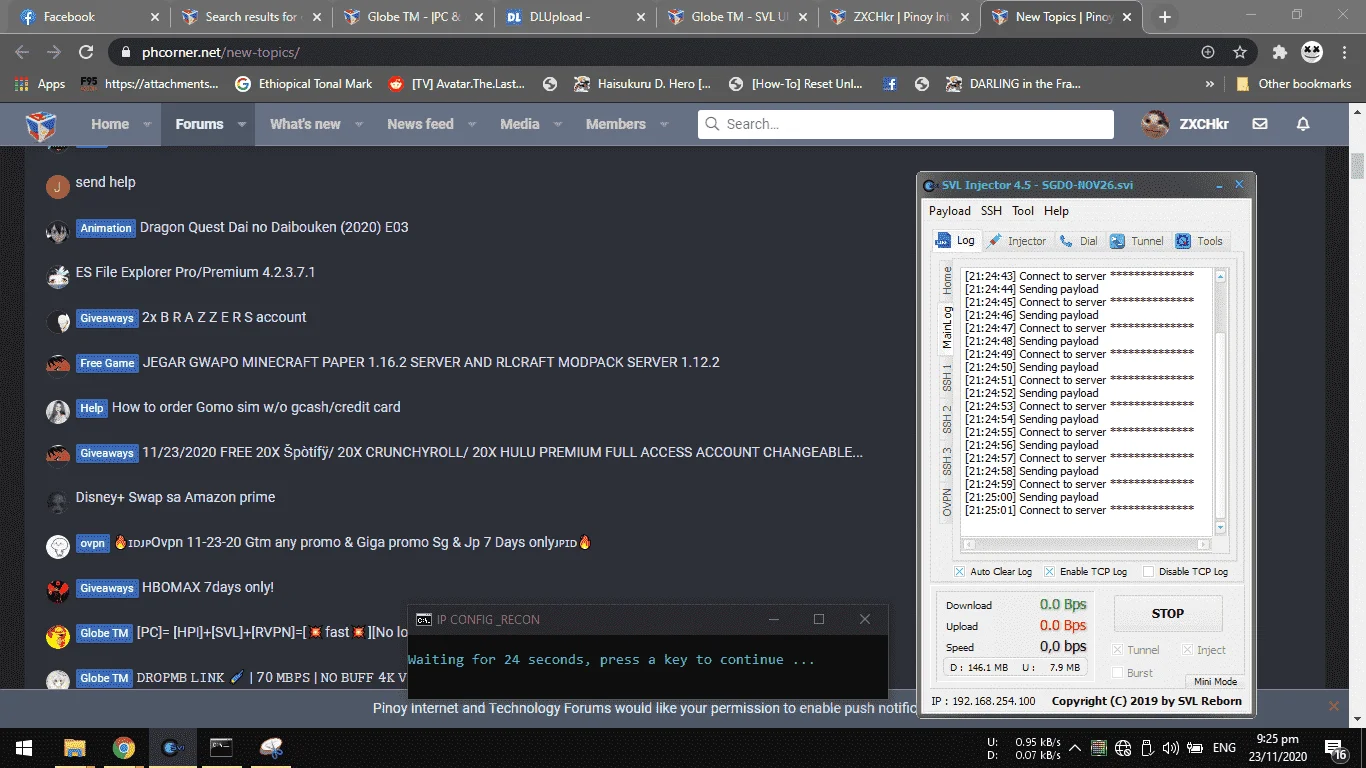Click the install/add icon in address bar
The image size is (1366, 768).
click(1208, 52)
